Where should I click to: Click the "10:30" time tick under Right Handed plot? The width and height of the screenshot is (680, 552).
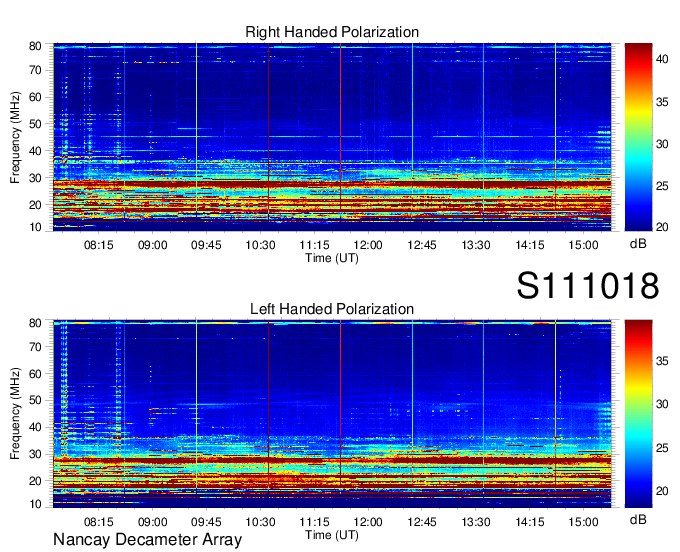pyautogui.click(x=260, y=245)
